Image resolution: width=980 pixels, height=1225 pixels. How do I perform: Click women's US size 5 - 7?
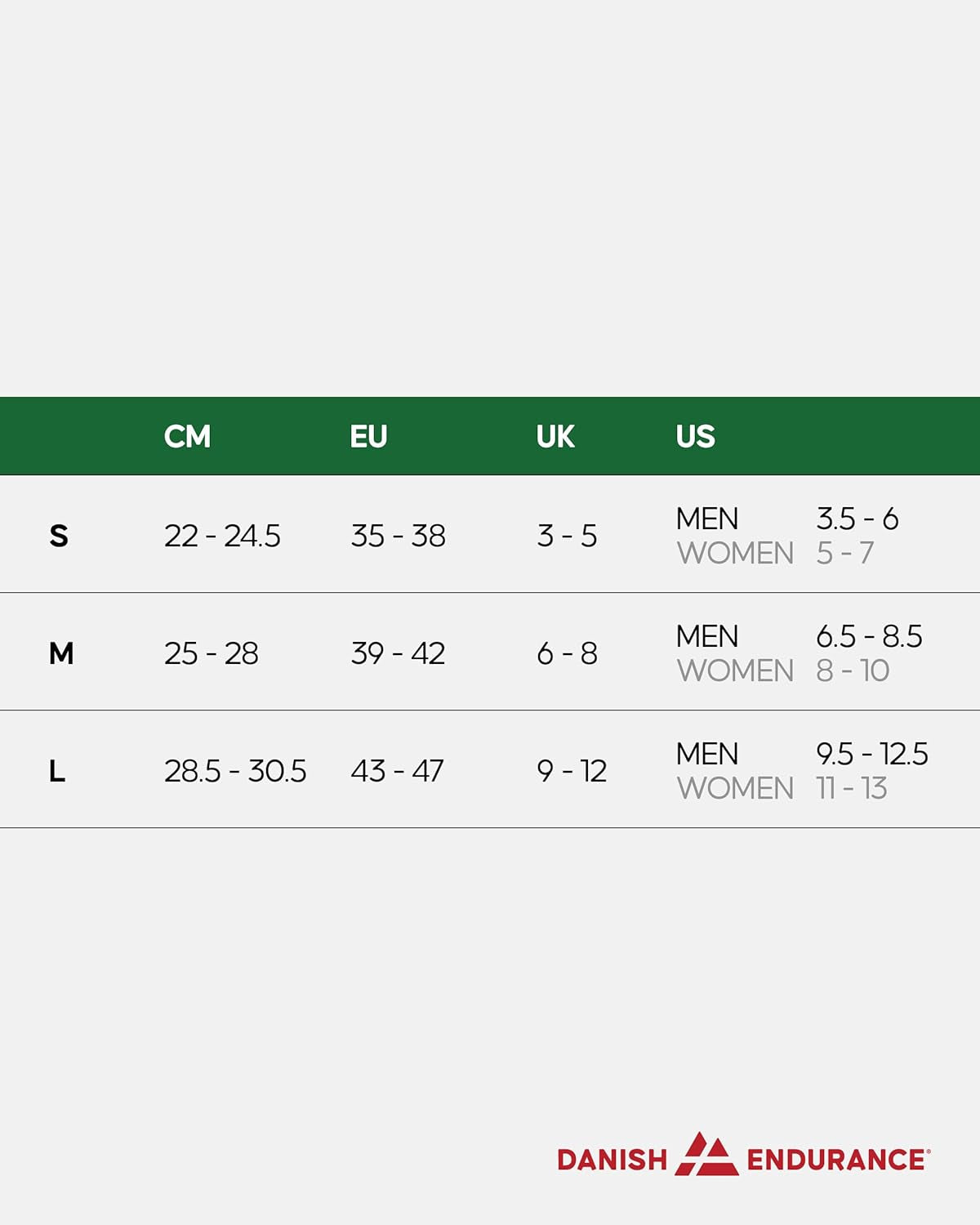coord(845,554)
